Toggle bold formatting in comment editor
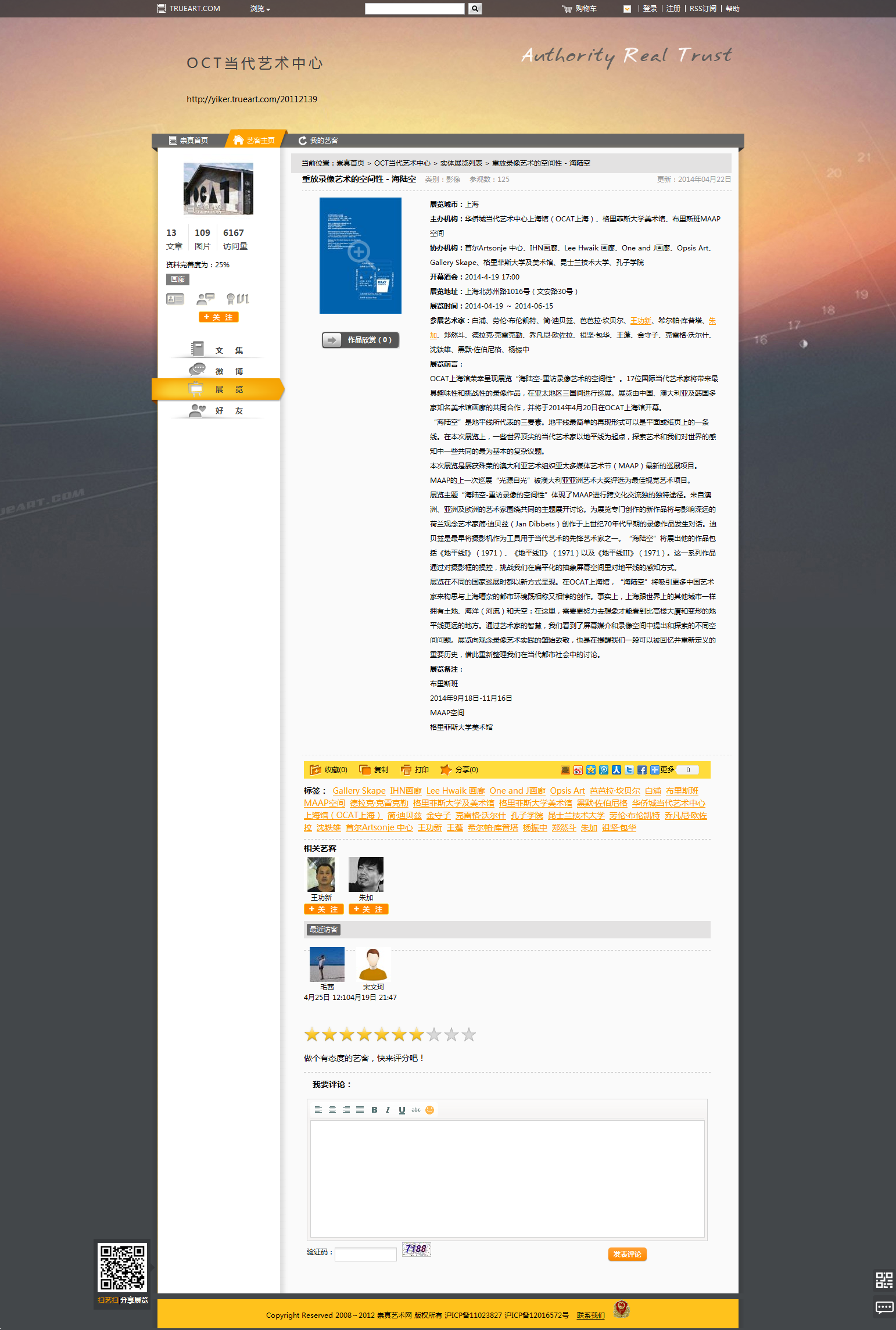Image resolution: width=896 pixels, height=1330 pixels. coord(374,1110)
